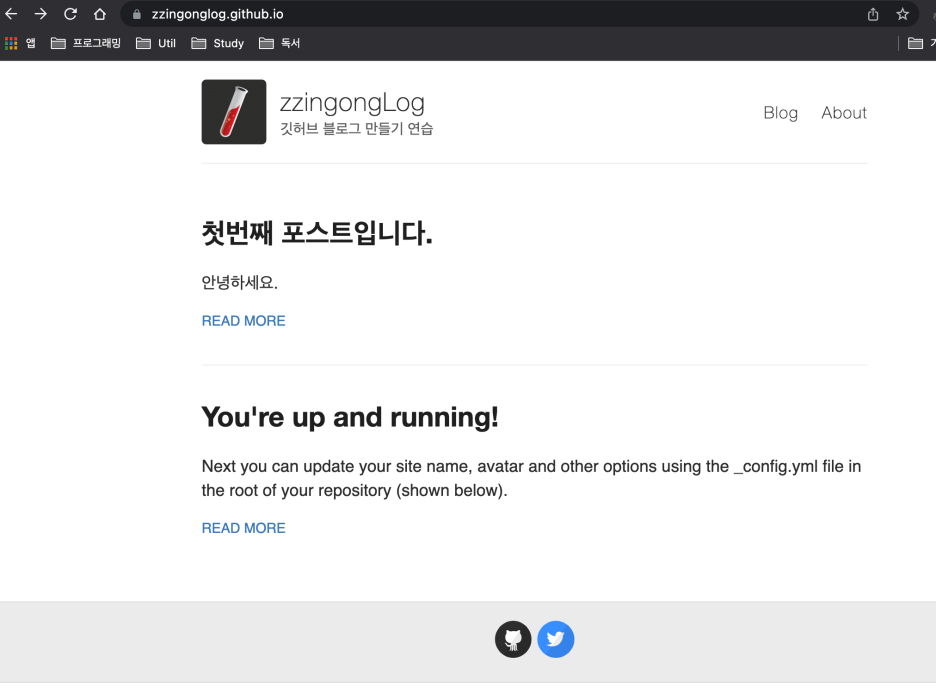This screenshot has height=693, width=936.
Task: Go to the About nav item
Action: tap(843, 113)
